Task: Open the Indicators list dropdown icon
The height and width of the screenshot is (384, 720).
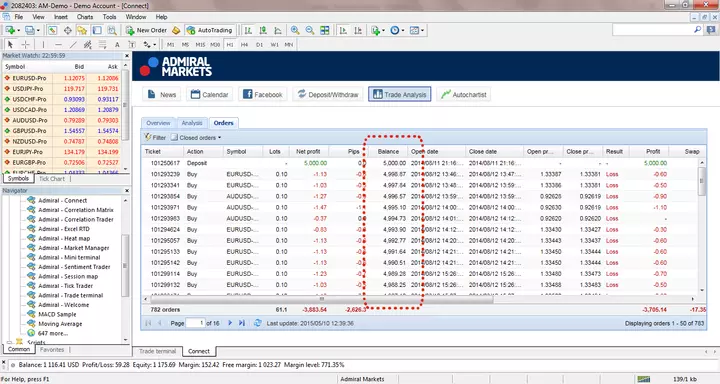Action: (377, 30)
